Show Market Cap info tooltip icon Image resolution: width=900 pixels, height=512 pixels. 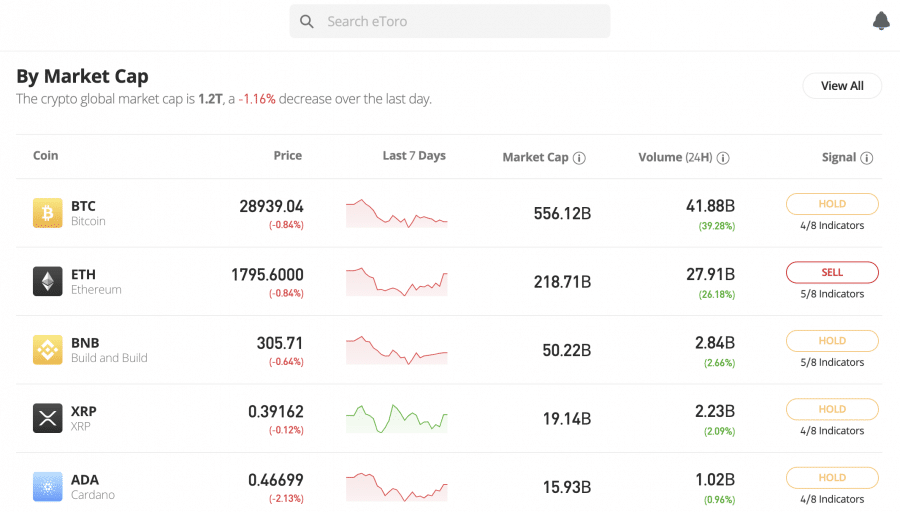579,158
